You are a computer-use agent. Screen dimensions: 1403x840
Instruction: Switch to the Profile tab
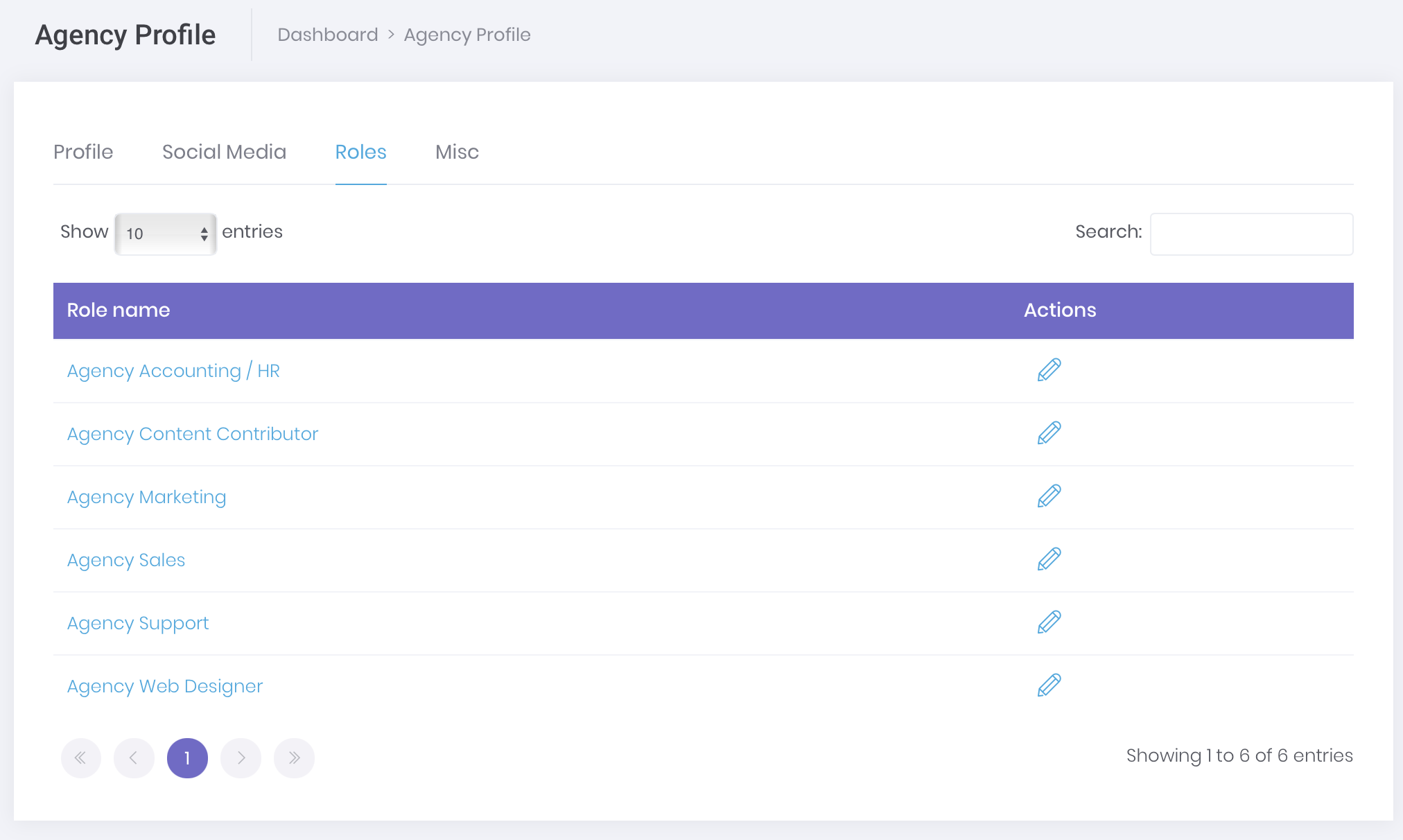point(83,152)
